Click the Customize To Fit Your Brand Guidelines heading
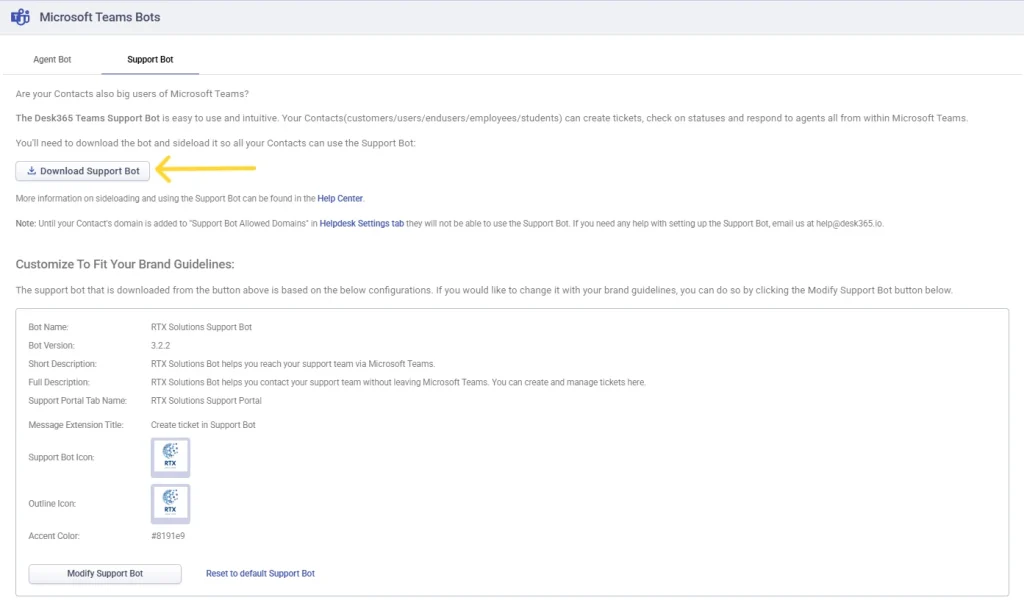The width and height of the screenshot is (1024, 603). click(x=125, y=265)
